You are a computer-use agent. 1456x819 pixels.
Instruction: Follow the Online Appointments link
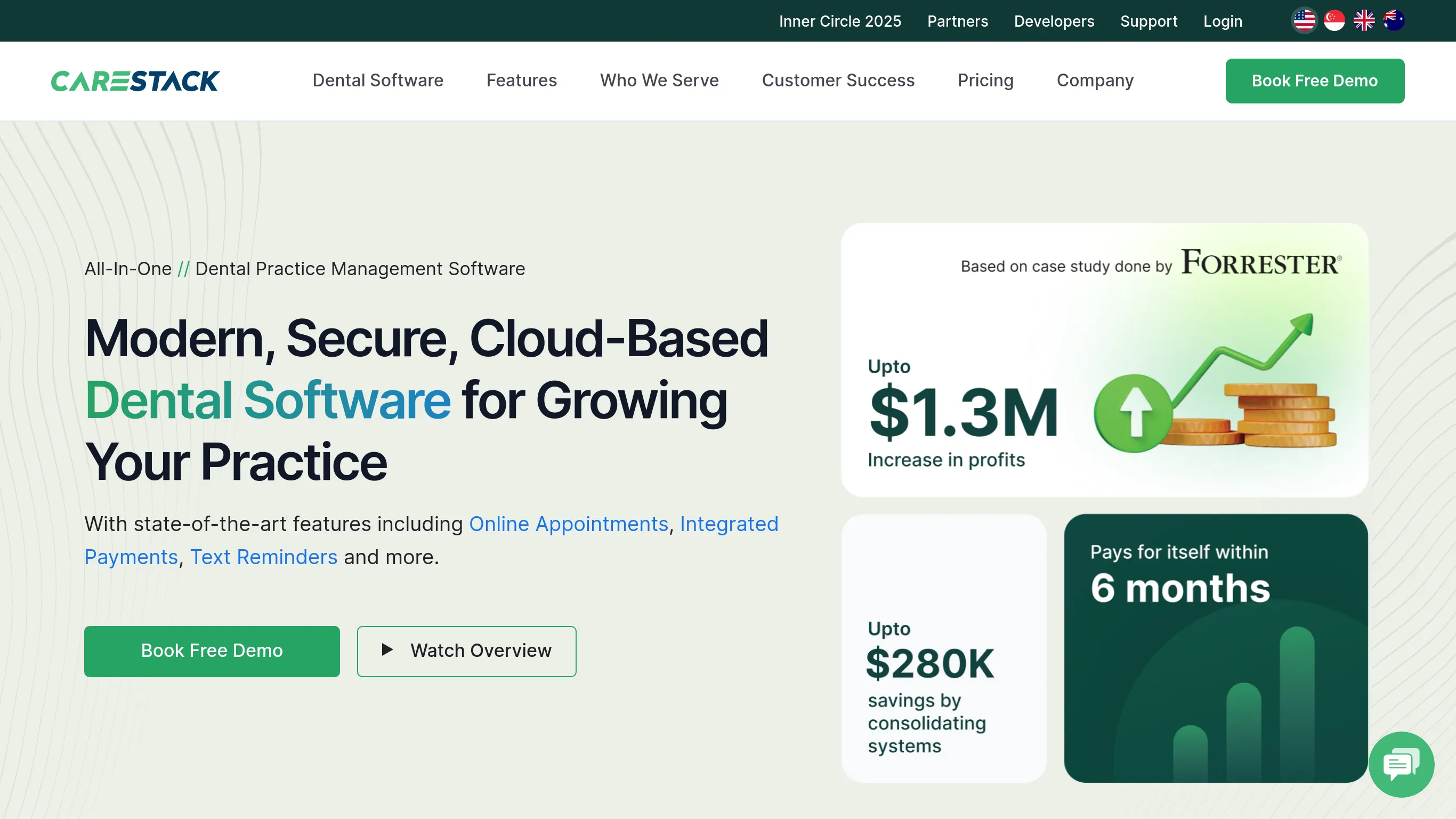coord(569,524)
